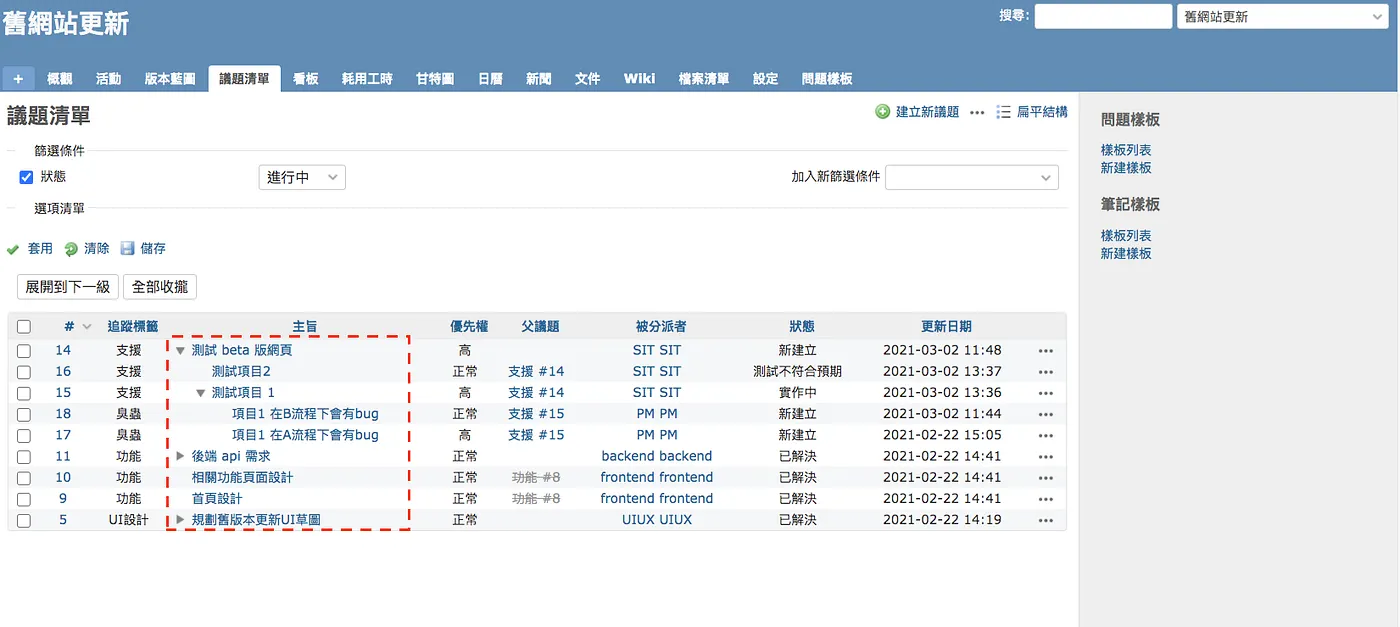Click assignee backend backend link

[657, 456]
